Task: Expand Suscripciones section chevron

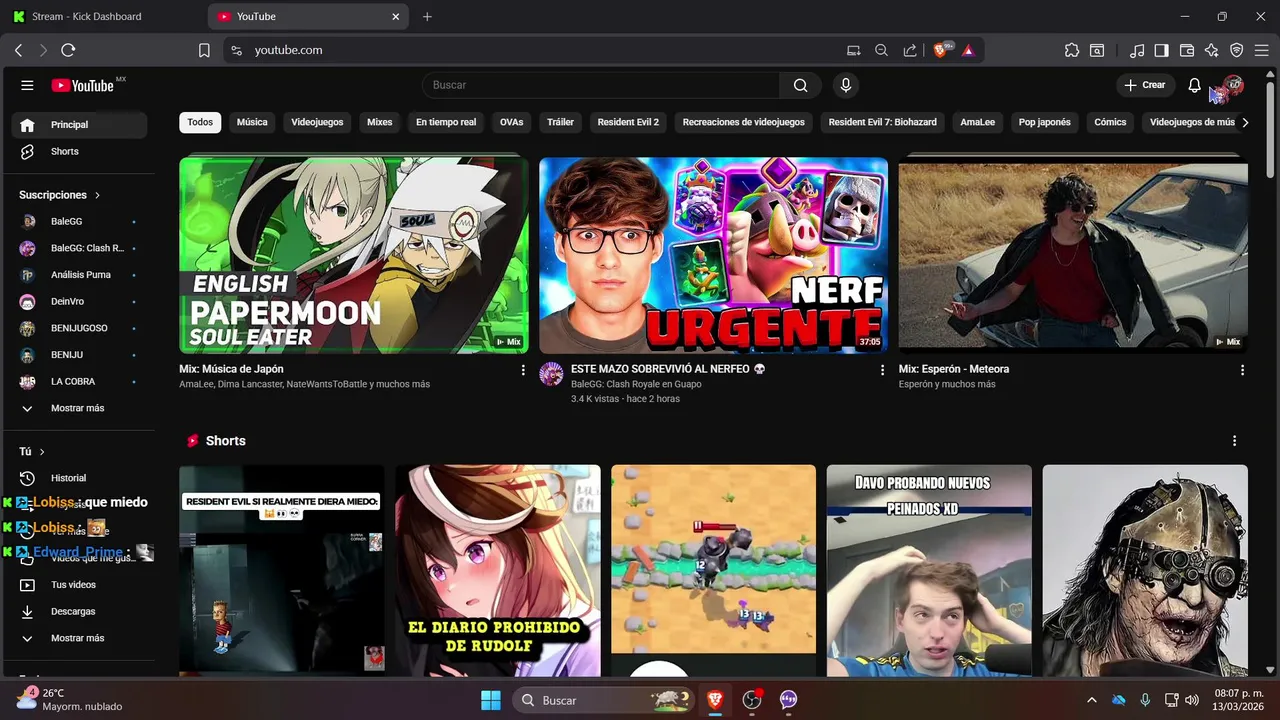Action: point(97,195)
